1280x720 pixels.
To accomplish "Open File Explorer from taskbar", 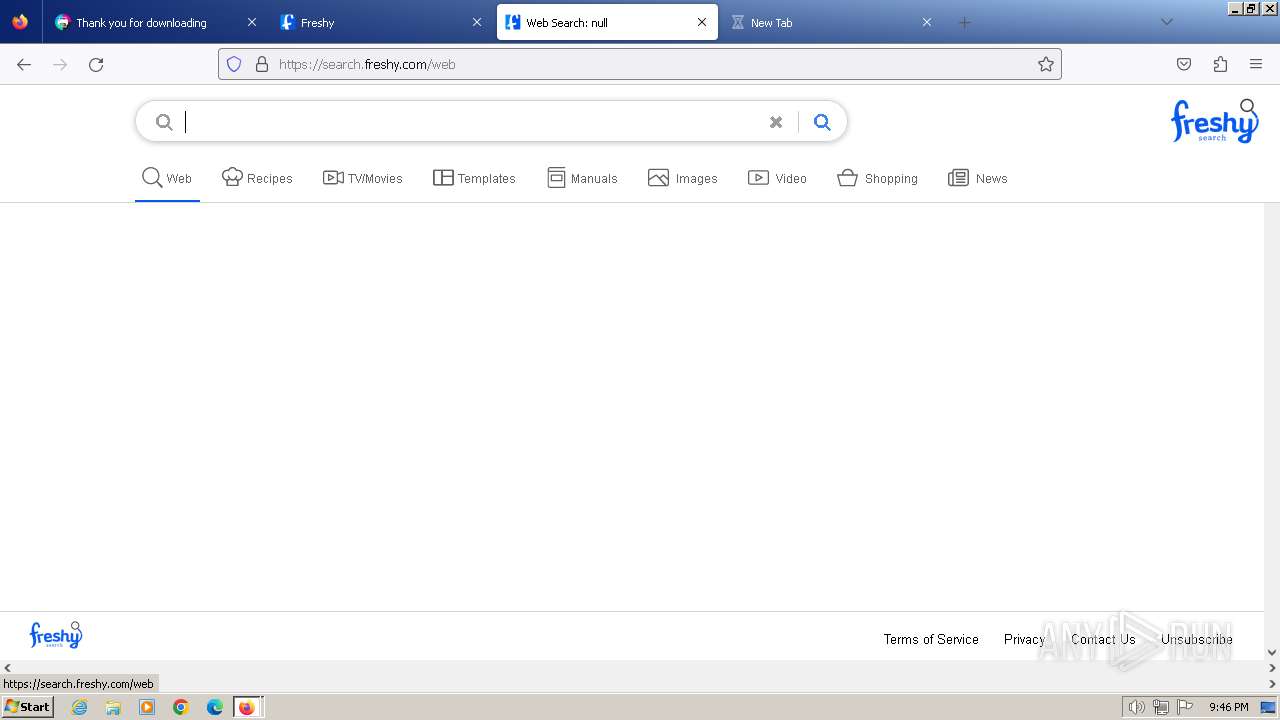I will tap(113, 707).
